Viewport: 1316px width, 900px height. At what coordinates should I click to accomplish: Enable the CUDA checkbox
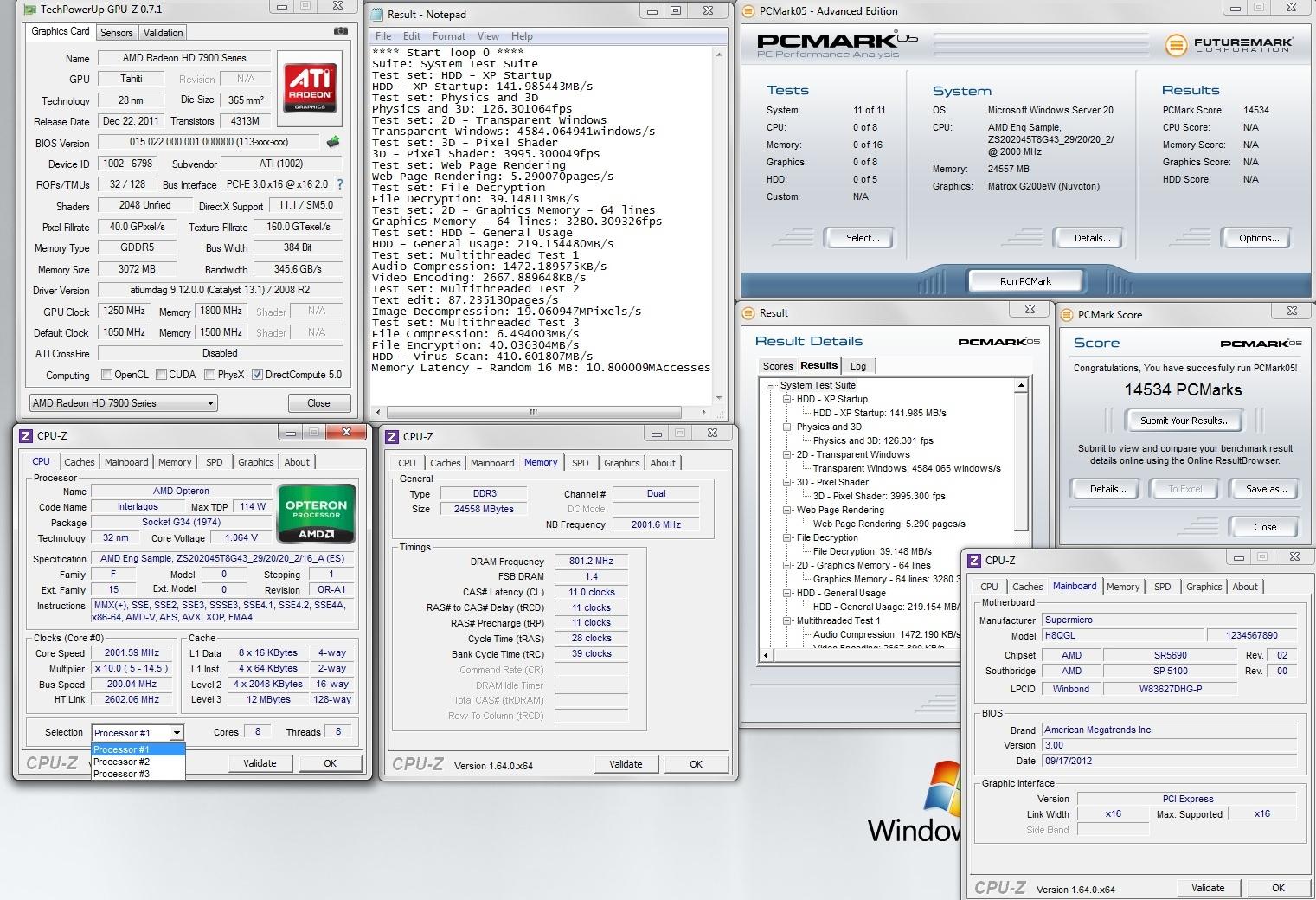(x=162, y=375)
